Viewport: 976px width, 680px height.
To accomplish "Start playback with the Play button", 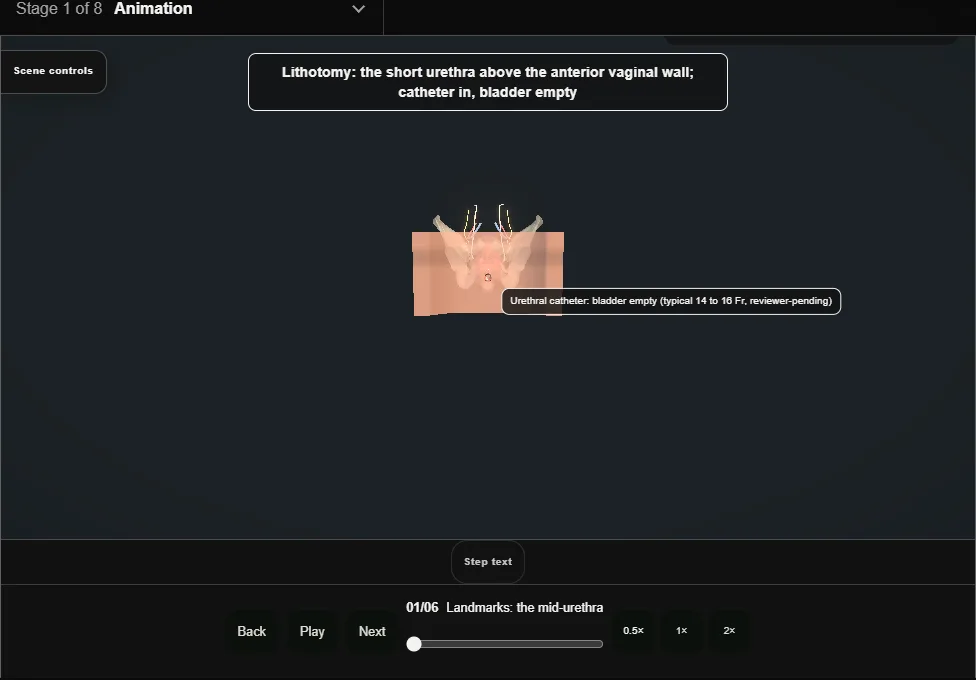I will click(x=312, y=631).
